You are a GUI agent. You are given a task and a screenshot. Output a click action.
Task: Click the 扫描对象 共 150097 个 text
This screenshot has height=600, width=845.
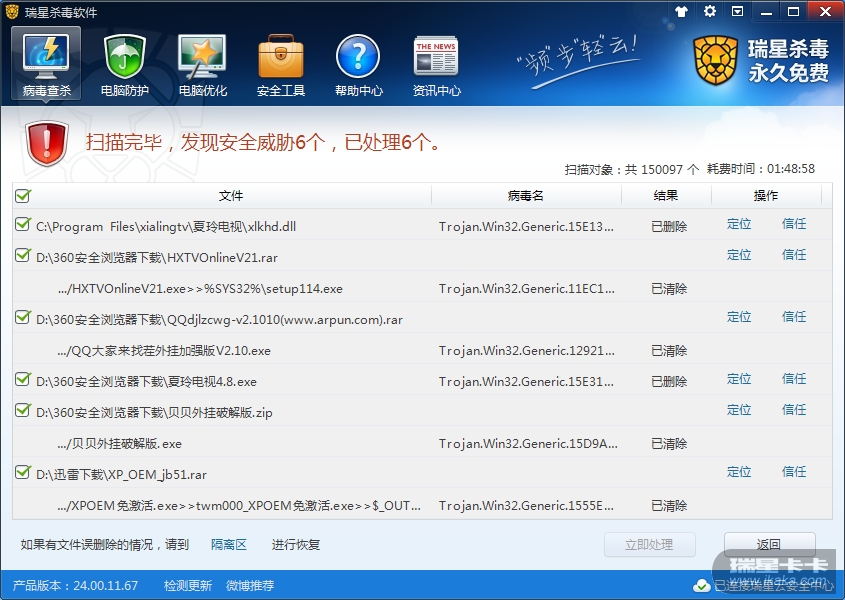click(x=632, y=169)
